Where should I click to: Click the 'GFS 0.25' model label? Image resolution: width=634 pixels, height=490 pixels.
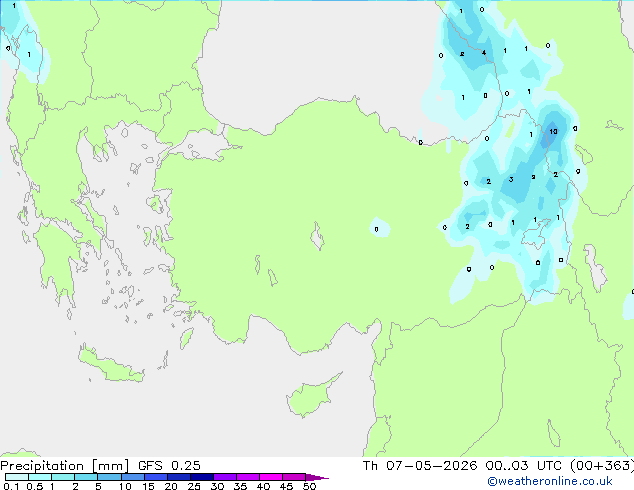tap(169, 466)
